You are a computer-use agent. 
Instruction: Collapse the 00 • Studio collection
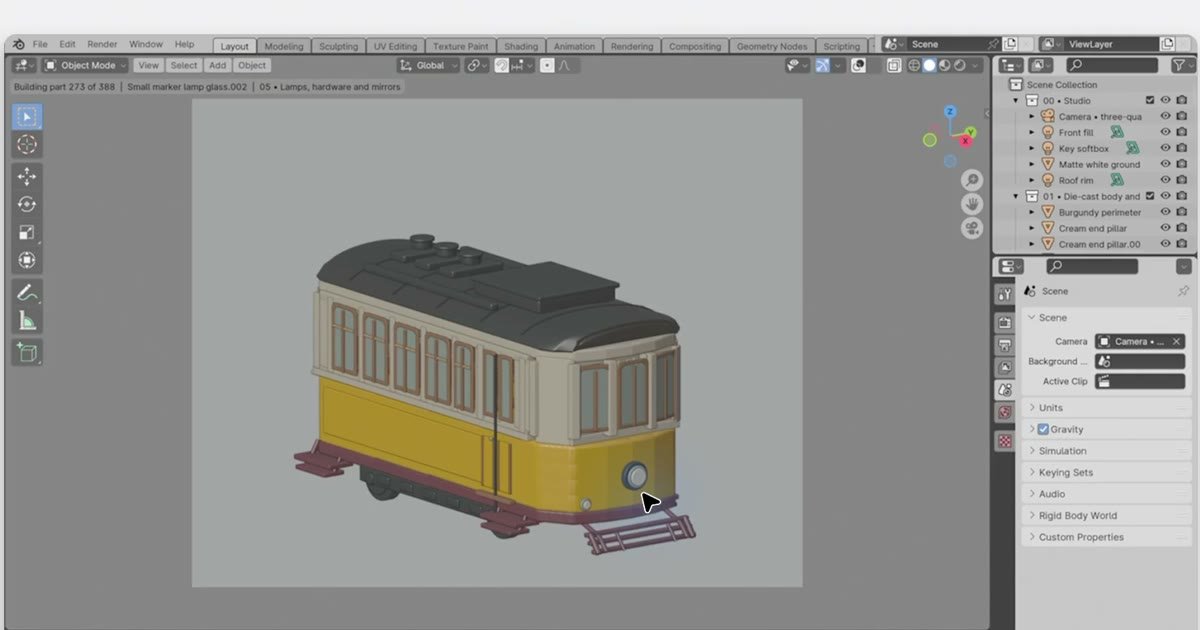(x=1016, y=101)
